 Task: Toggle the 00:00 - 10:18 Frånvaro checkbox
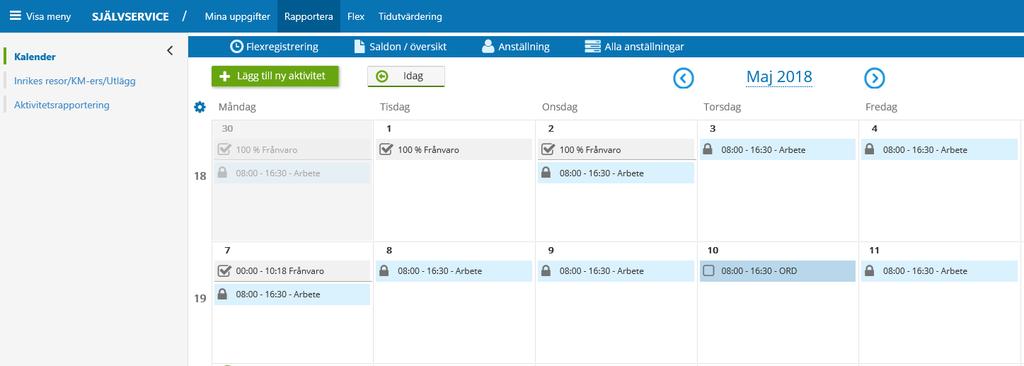click(224, 271)
